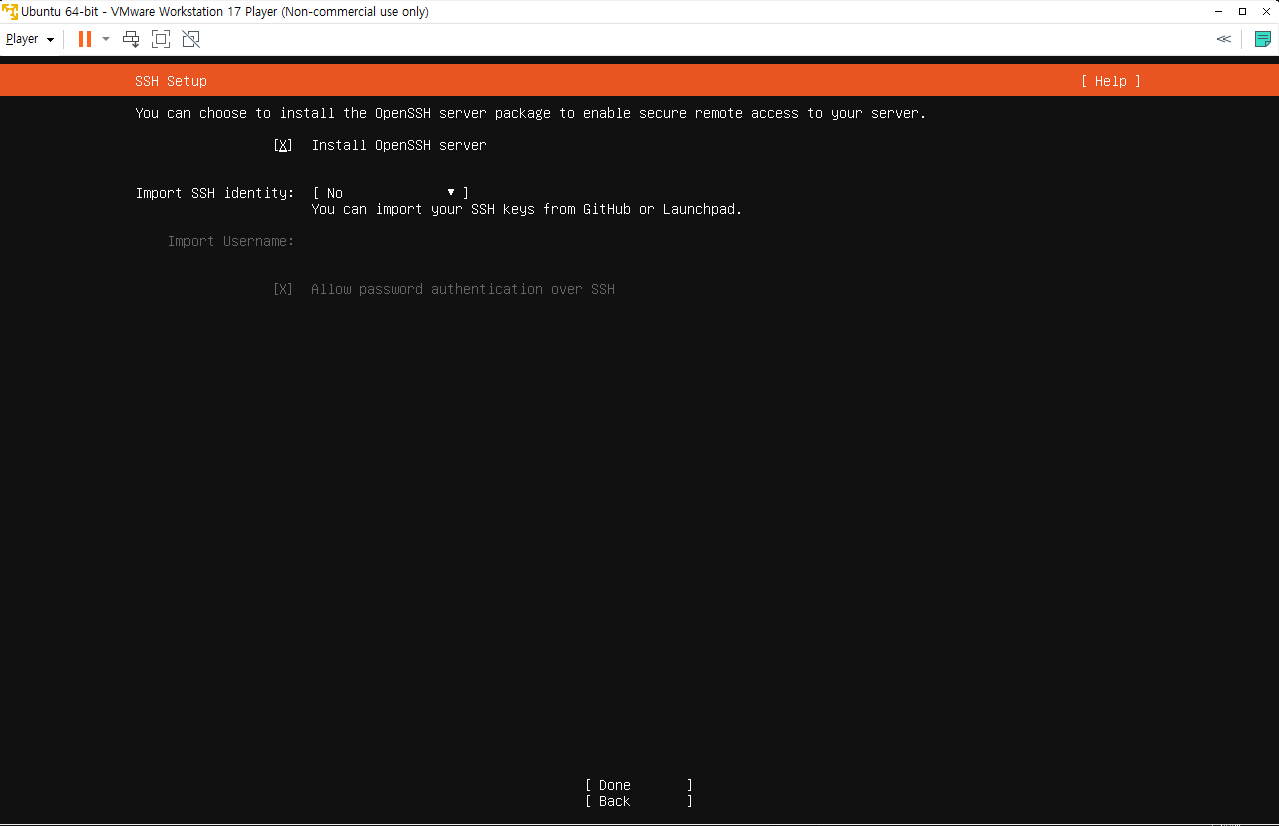
Task: Click the Import SSH identity label
Action: [x=215, y=193]
